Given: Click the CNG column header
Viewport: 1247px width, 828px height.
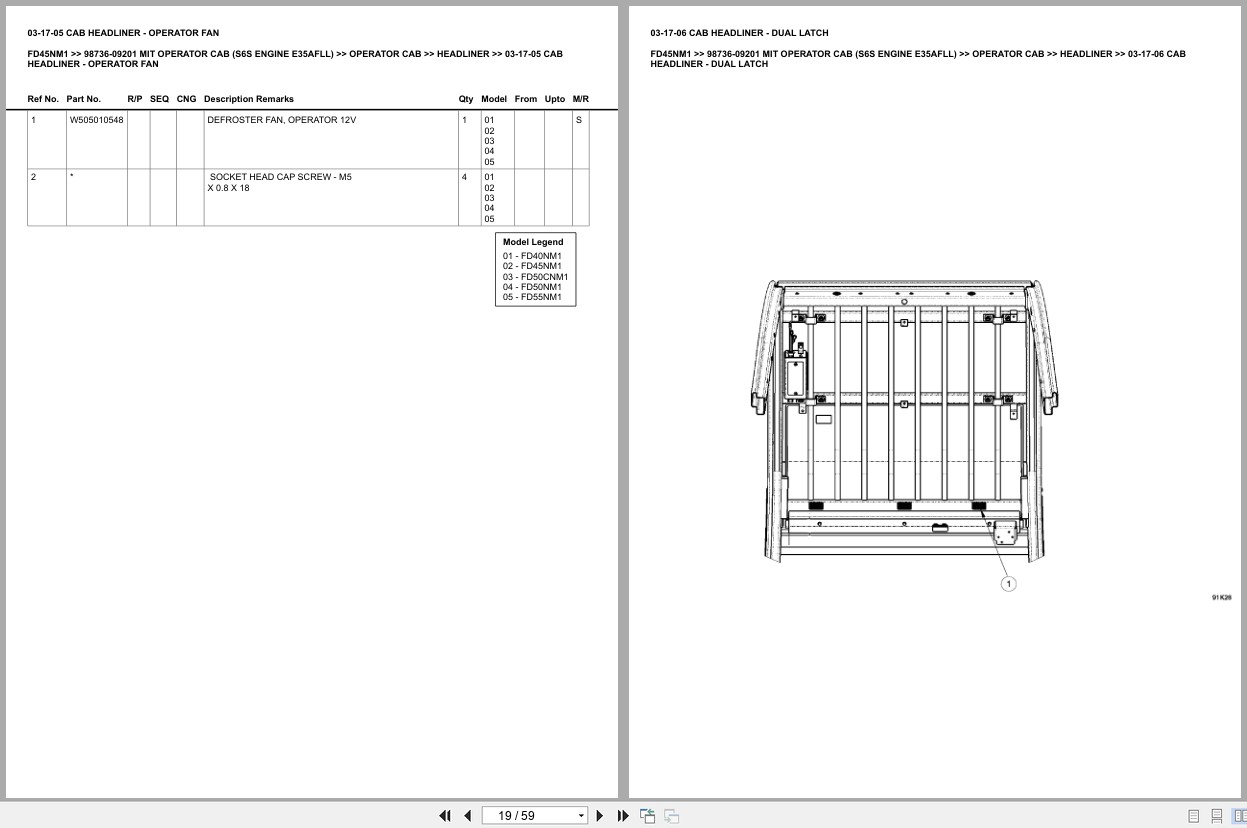Looking at the screenshot, I should coord(186,99).
